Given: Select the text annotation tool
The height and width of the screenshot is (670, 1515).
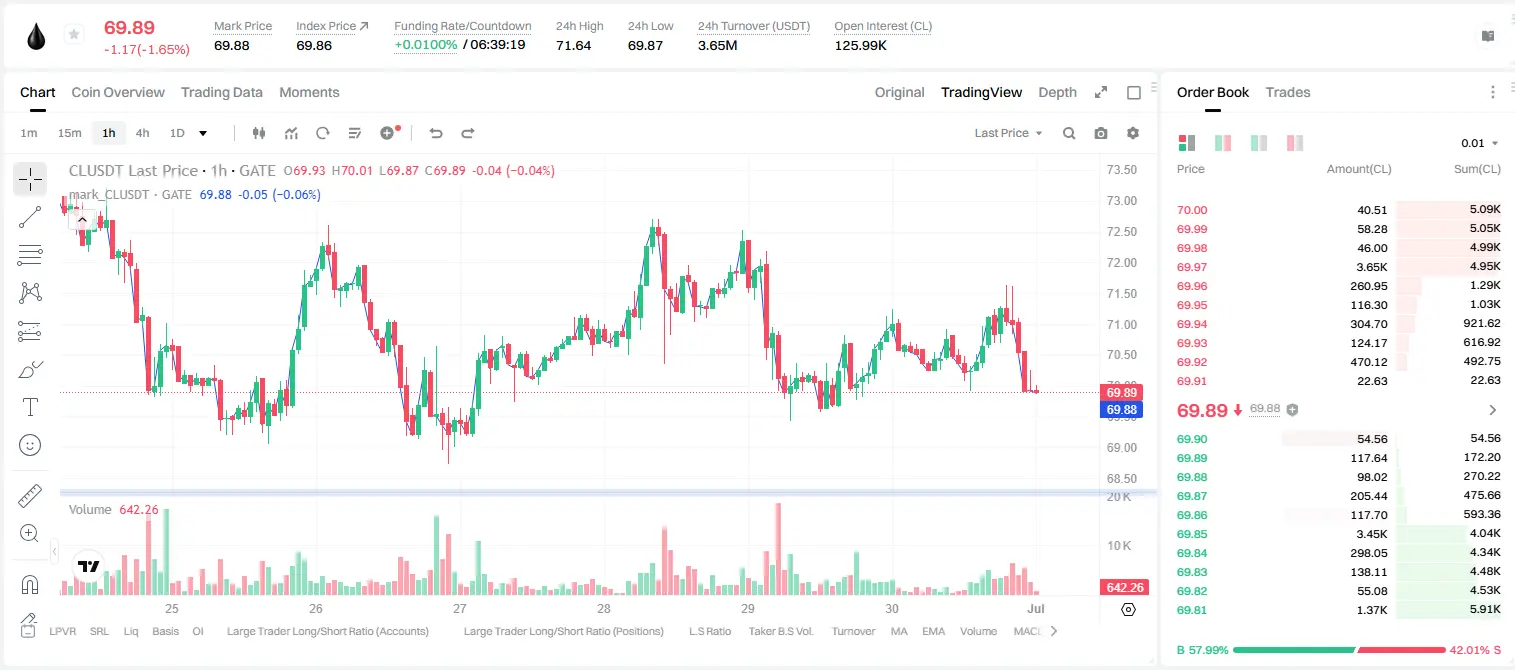Looking at the screenshot, I should click(x=30, y=407).
